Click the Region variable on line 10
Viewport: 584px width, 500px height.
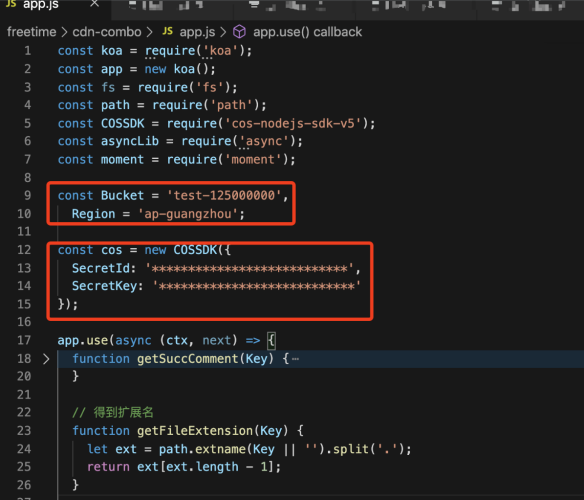[93, 214]
